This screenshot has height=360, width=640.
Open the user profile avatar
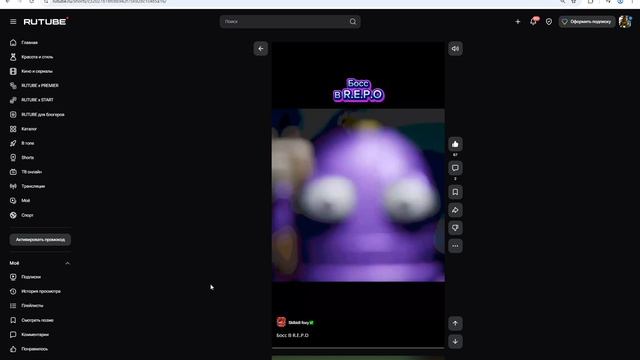[x=625, y=22]
